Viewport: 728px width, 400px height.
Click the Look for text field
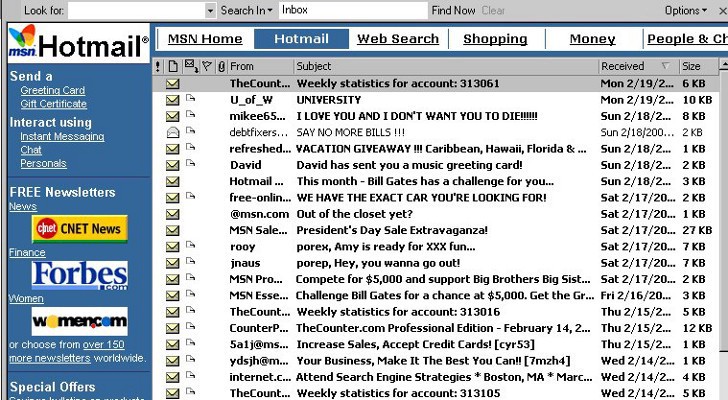136,11
